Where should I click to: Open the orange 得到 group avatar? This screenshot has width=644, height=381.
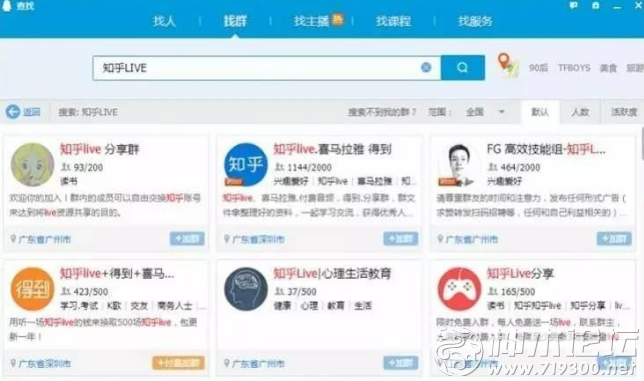coord(32,289)
